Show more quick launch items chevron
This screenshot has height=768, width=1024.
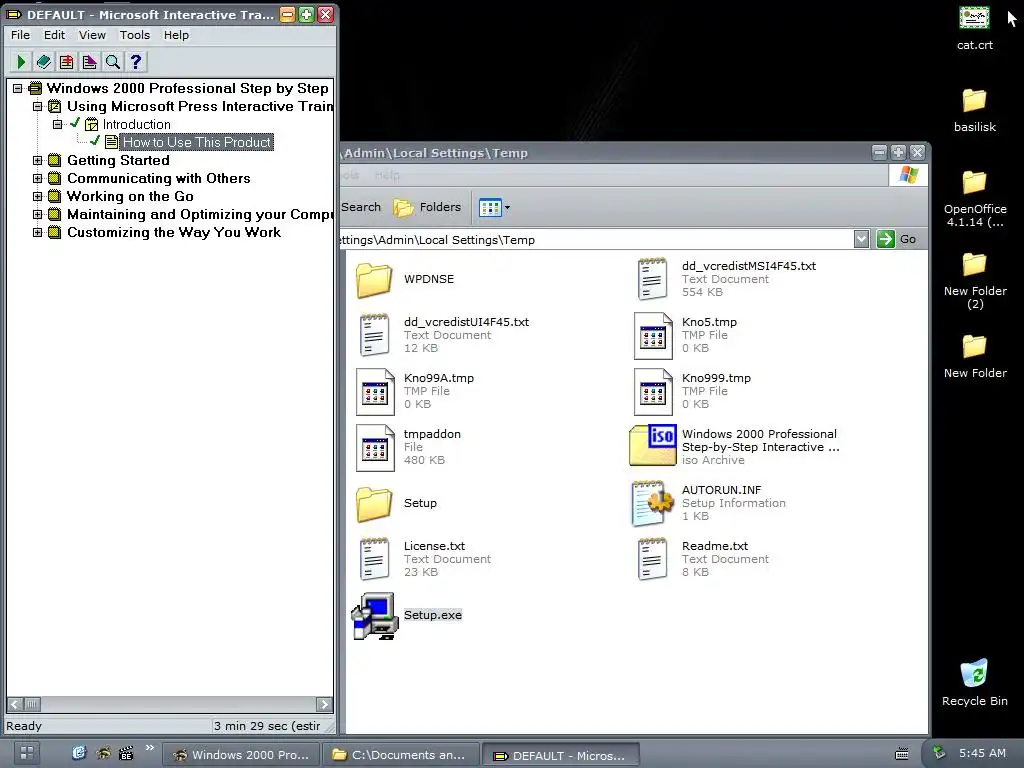click(x=150, y=748)
